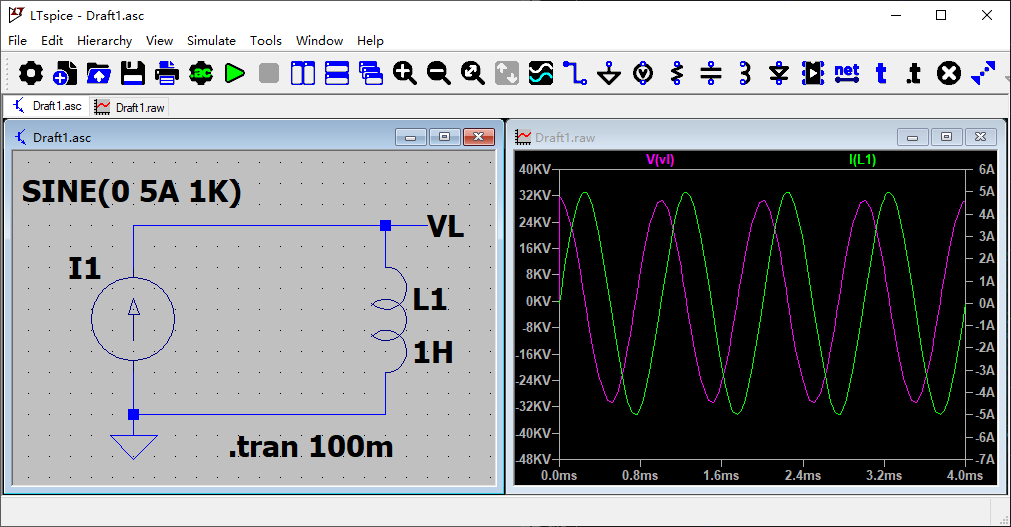
Task: Minimize the Draft1.raw child window
Action: point(912,137)
